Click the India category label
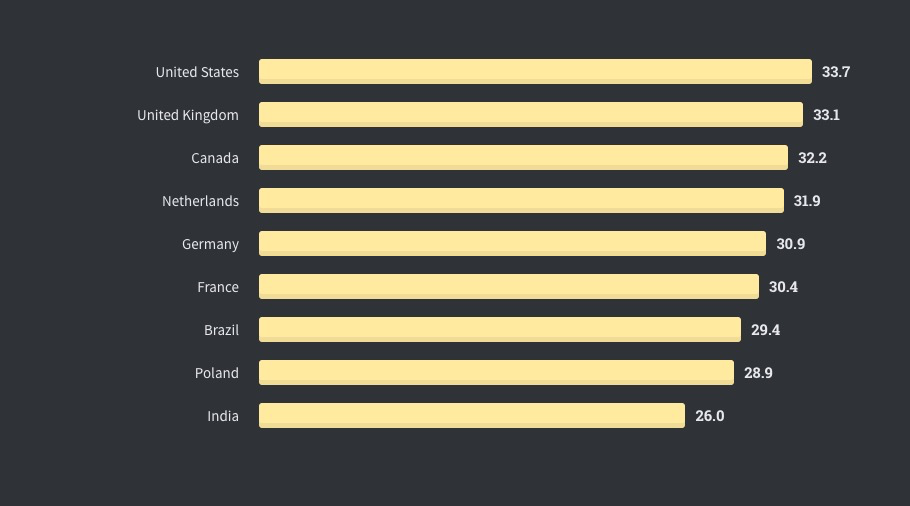Viewport: 910px width, 506px height. pos(223,416)
